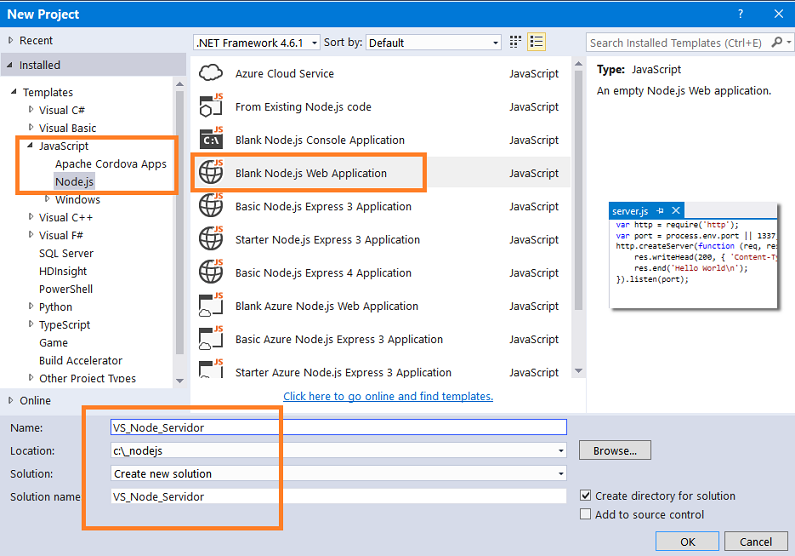The width and height of the screenshot is (795, 556).
Task: Expand the Visual Basic node
Action: (31, 127)
